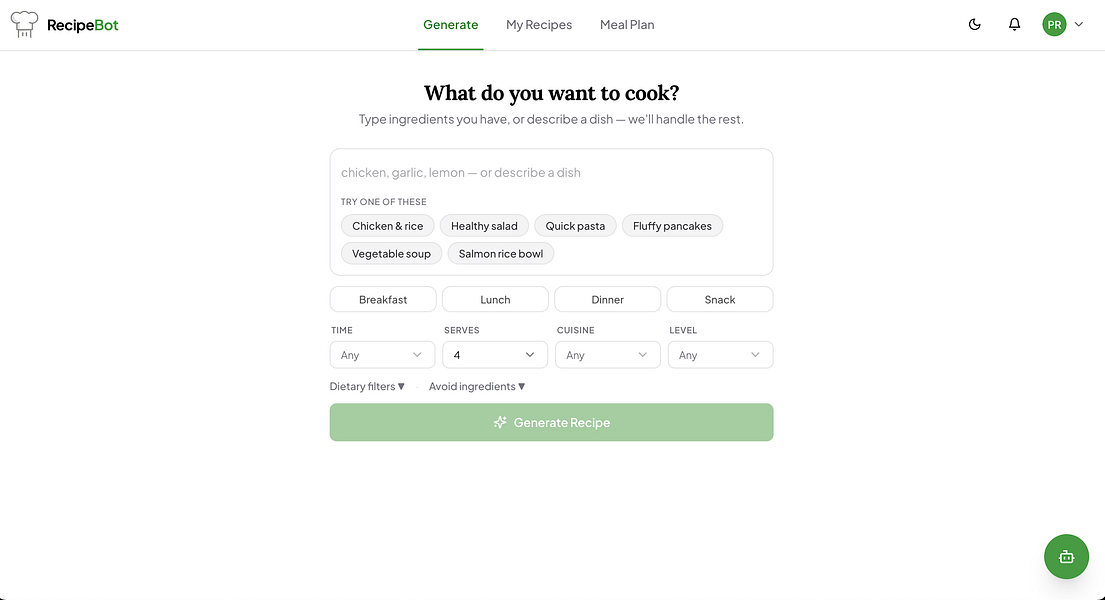This screenshot has height=600, width=1105.
Task: Click the green PR profile avatar
Action: click(x=1054, y=25)
